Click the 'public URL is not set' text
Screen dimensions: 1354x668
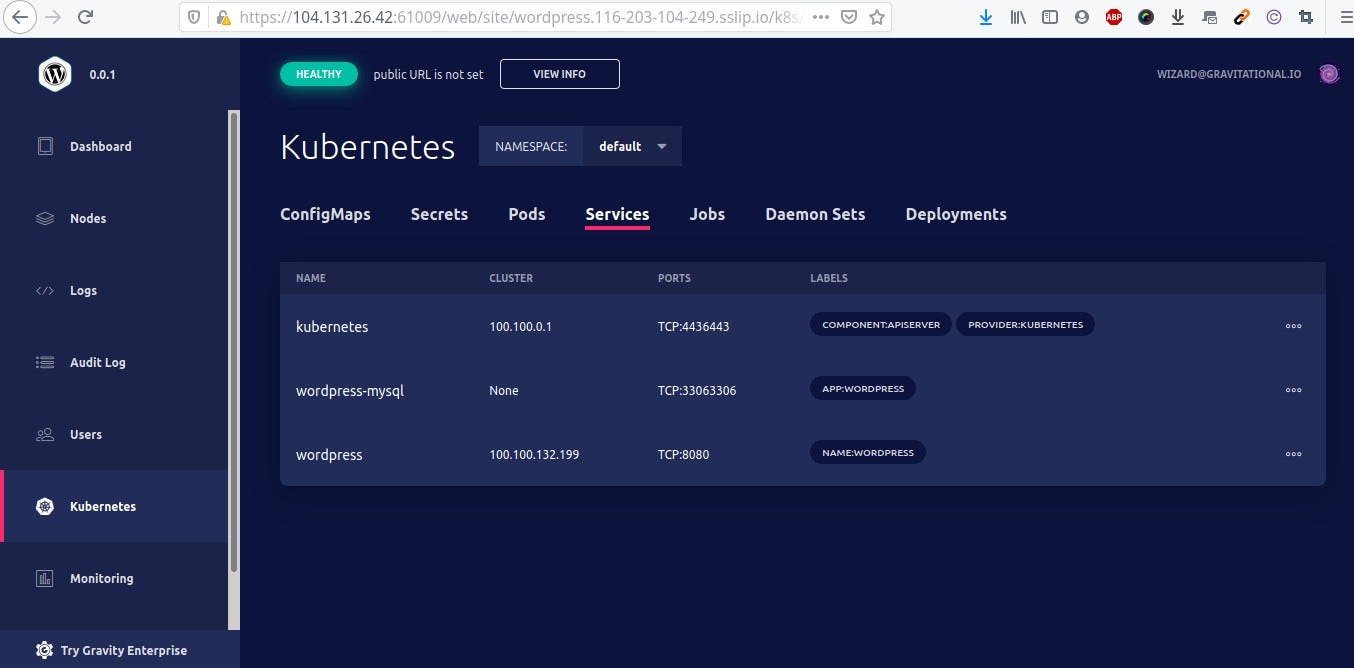[x=428, y=74]
